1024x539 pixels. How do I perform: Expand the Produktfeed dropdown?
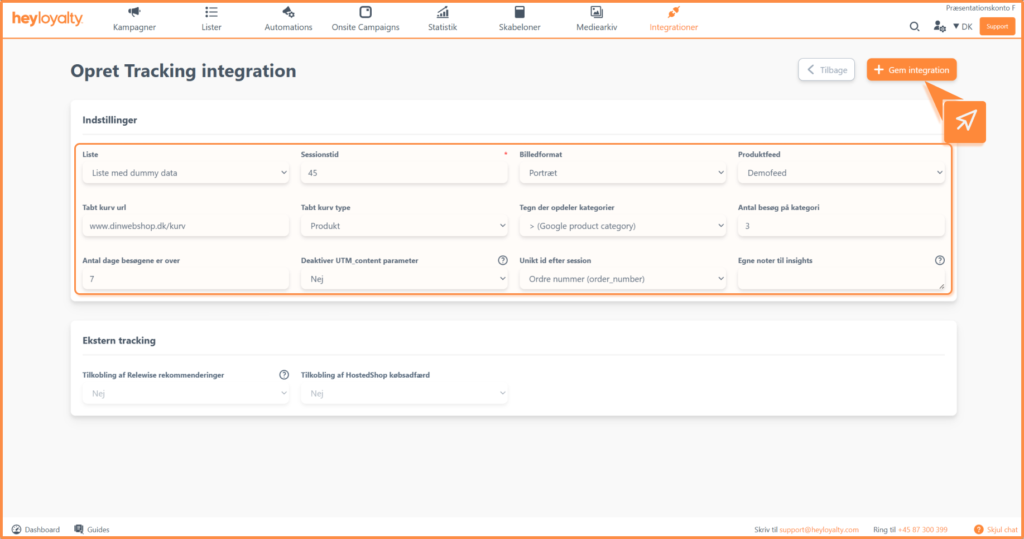pyautogui.click(x=841, y=173)
